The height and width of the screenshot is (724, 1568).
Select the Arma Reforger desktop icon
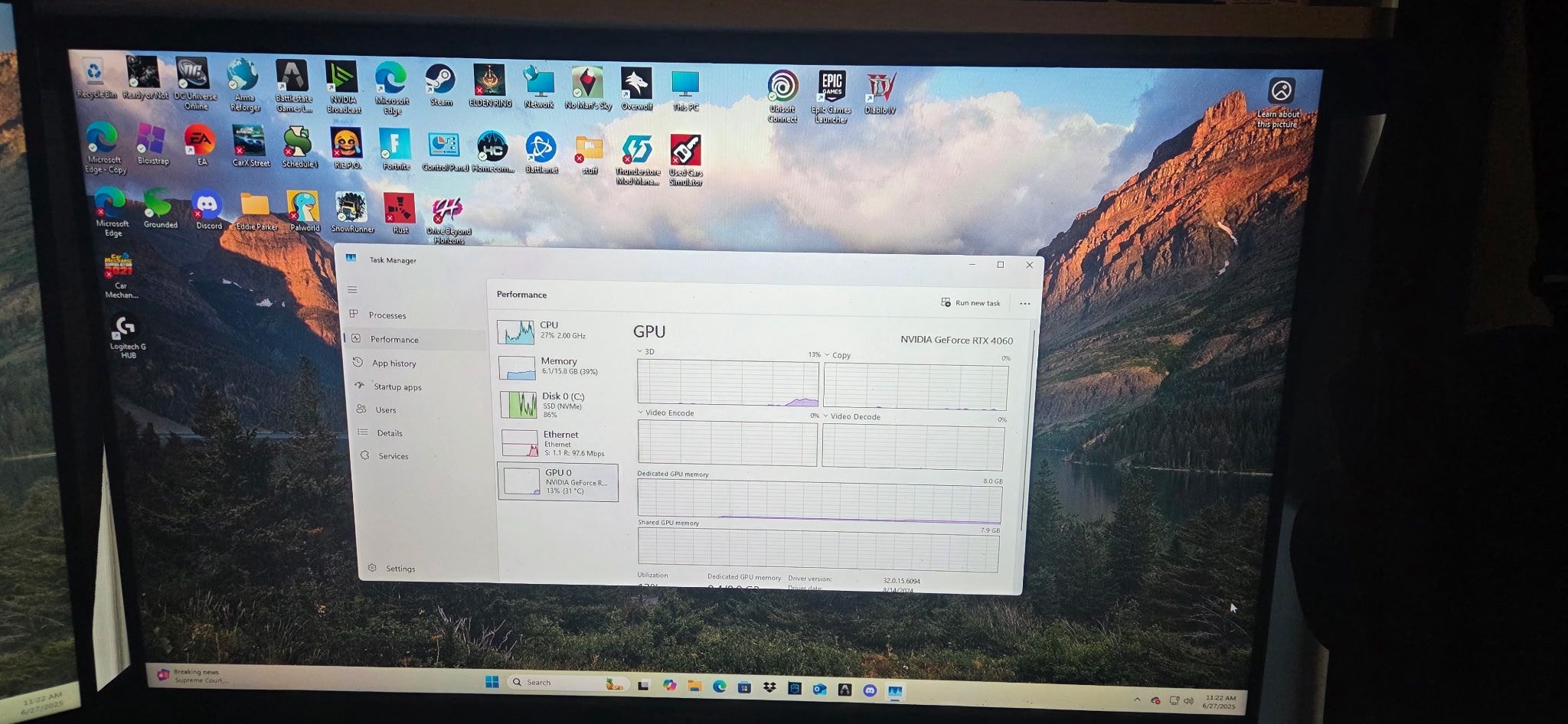pos(244,85)
